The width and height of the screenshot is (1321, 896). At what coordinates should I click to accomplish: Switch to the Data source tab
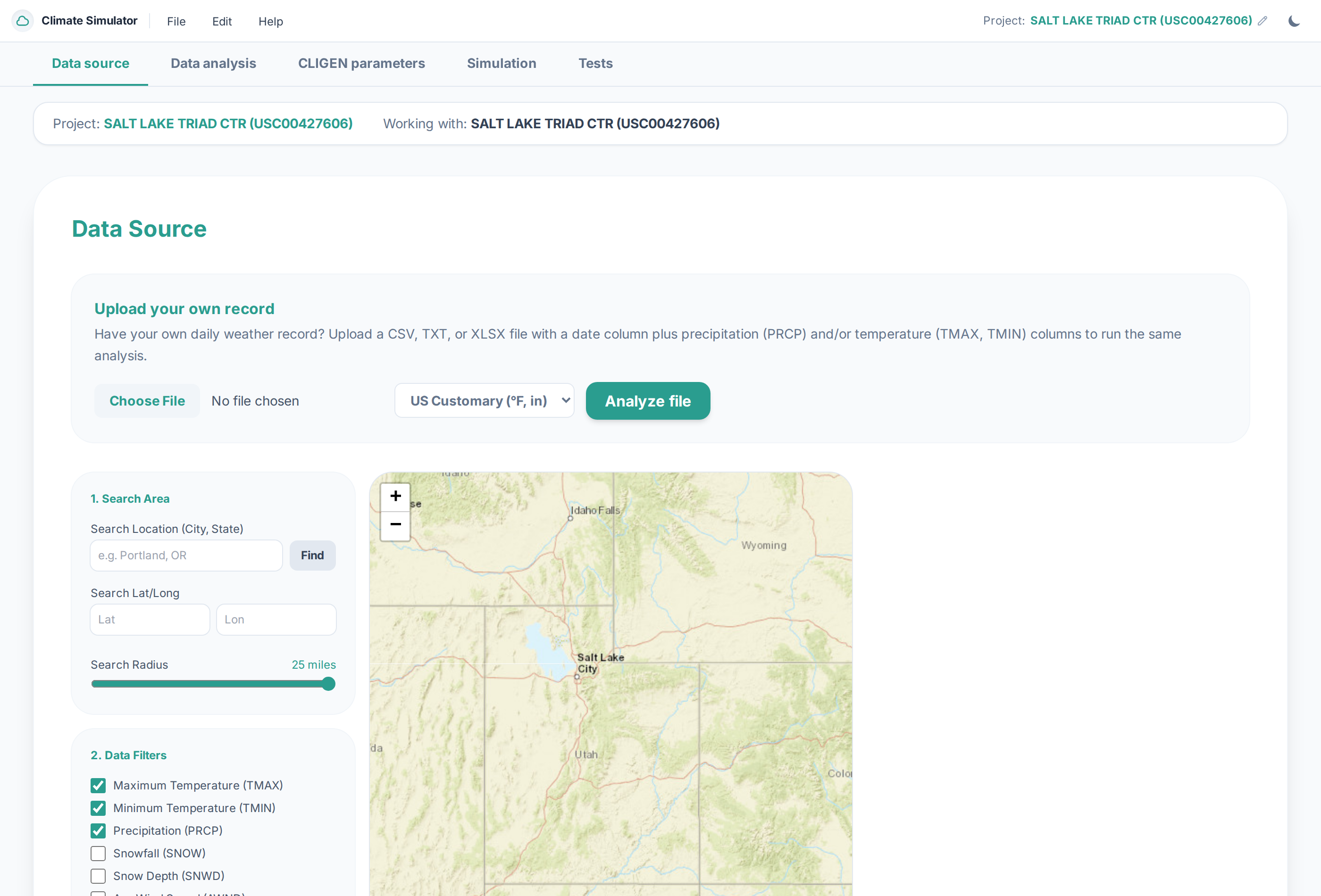click(91, 64)
